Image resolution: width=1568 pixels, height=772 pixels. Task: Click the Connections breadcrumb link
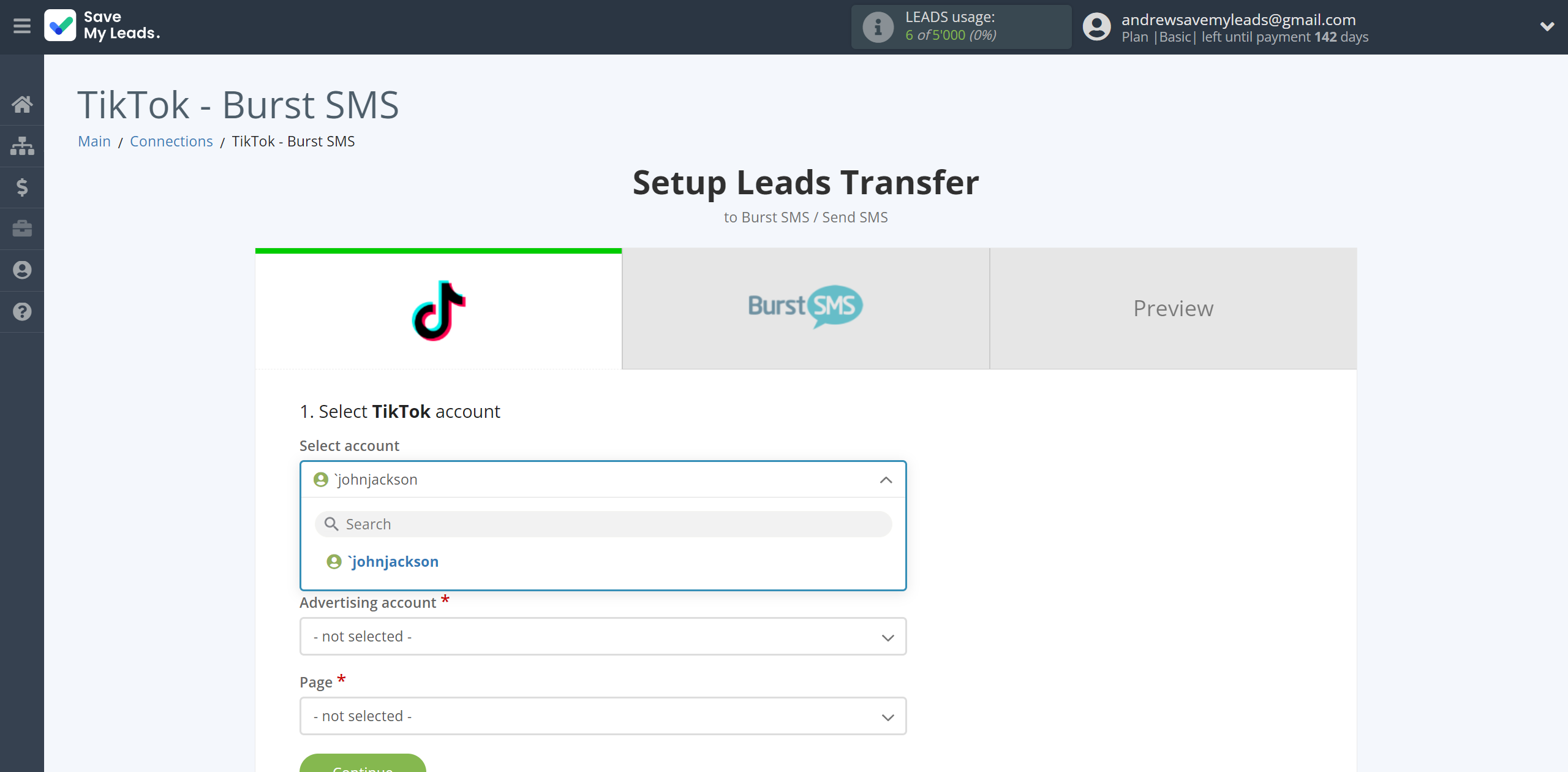[171, 140]
